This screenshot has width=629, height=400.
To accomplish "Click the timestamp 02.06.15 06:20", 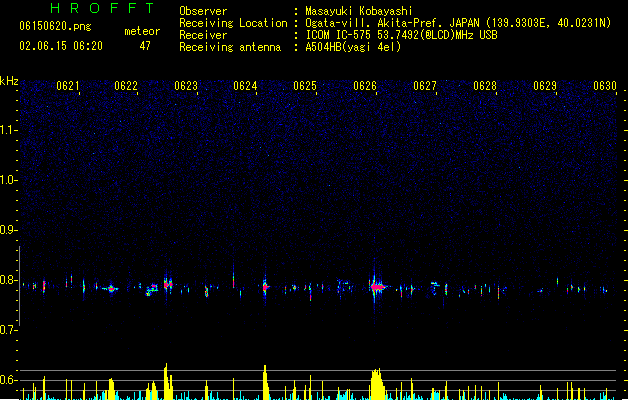I will pyautogui.click(x=61, y=46).
